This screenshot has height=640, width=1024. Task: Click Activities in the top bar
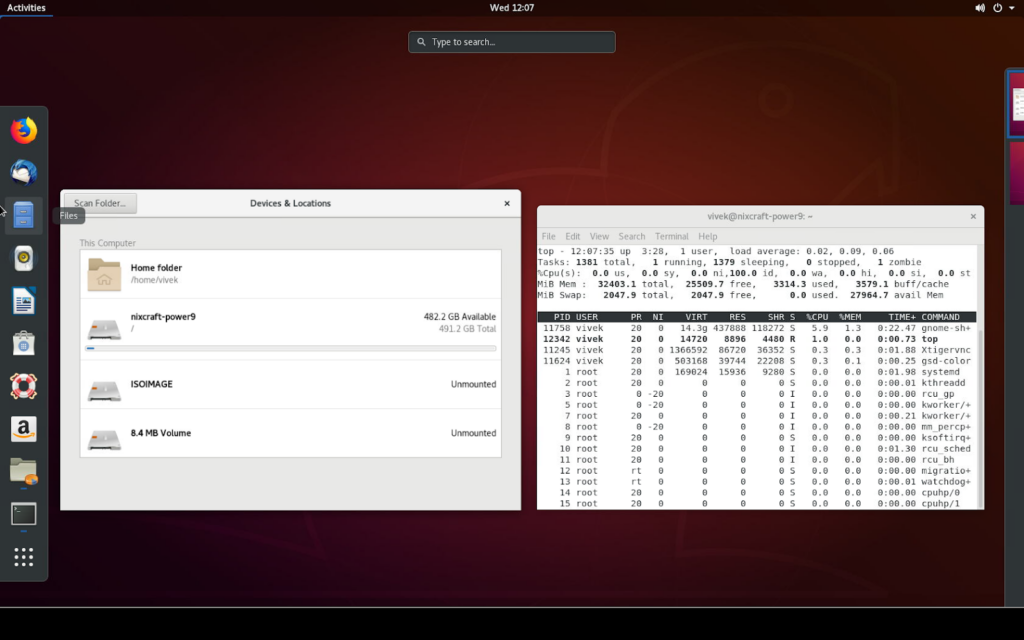coord(27,8)
